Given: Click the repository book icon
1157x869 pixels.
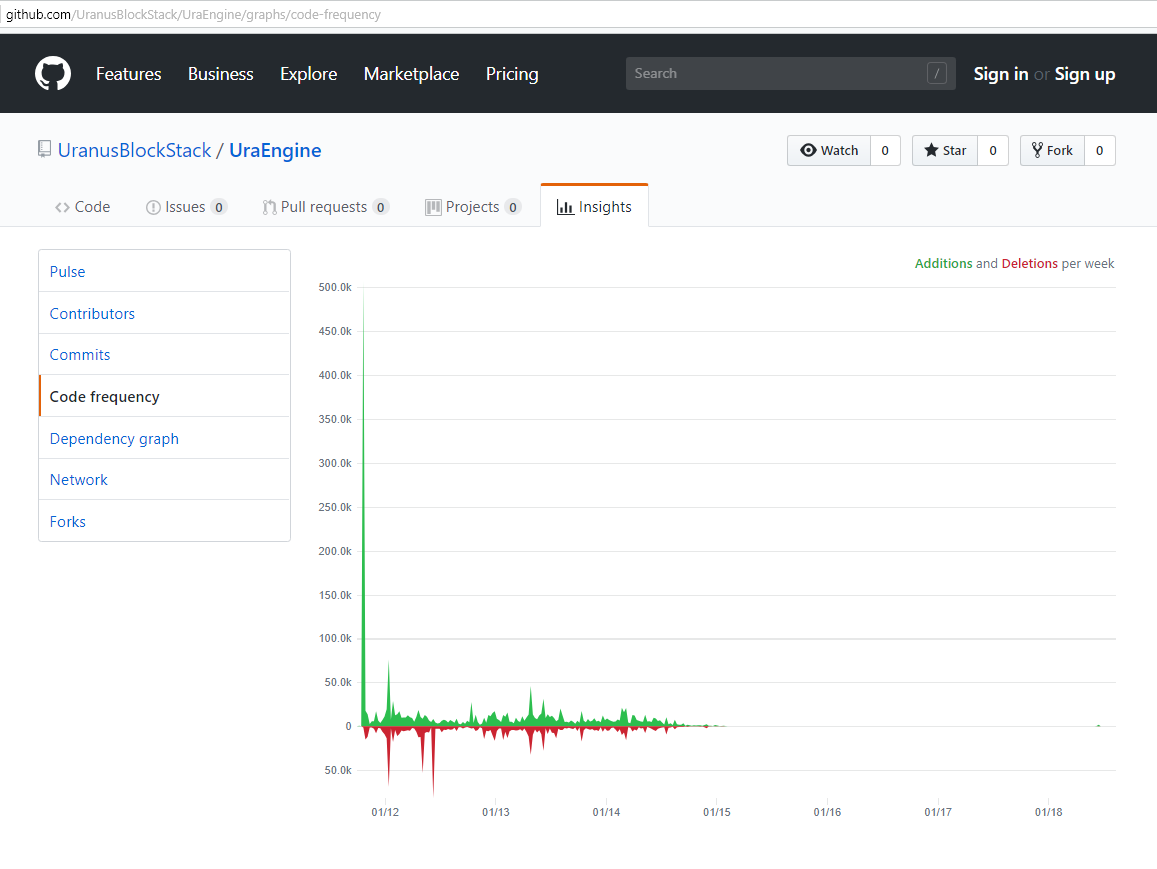Looking at the screenshot, I should point(44,150).
